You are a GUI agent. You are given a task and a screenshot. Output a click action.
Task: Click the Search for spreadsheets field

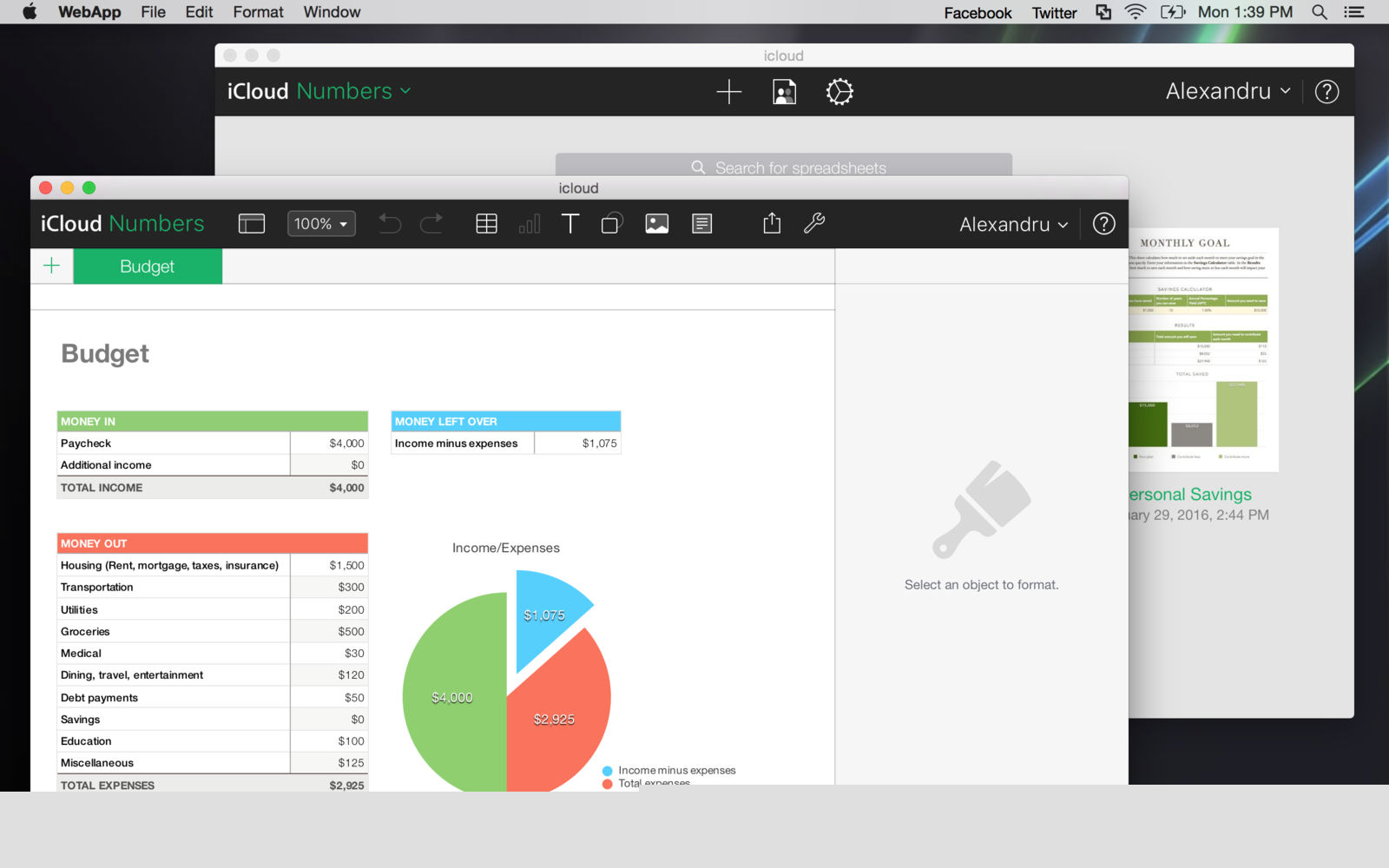click(x=784, y=167)
